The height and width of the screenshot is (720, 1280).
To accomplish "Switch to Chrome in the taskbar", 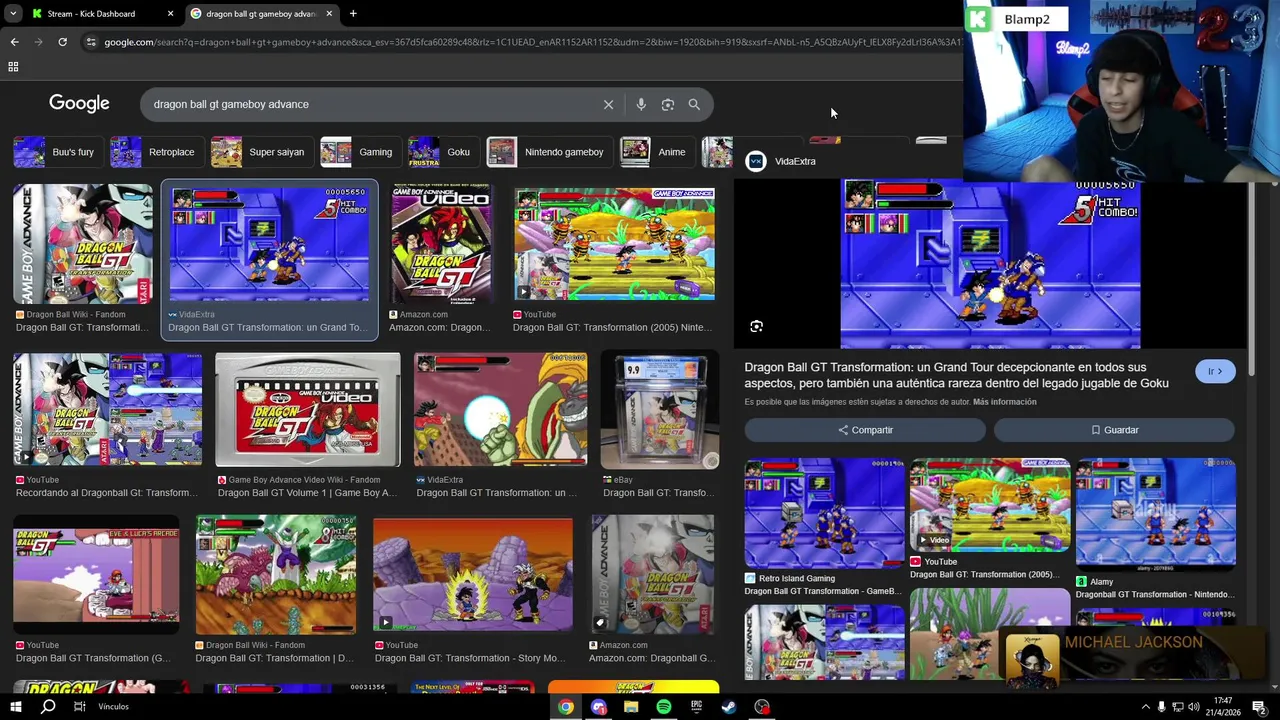I will point(566,707).
